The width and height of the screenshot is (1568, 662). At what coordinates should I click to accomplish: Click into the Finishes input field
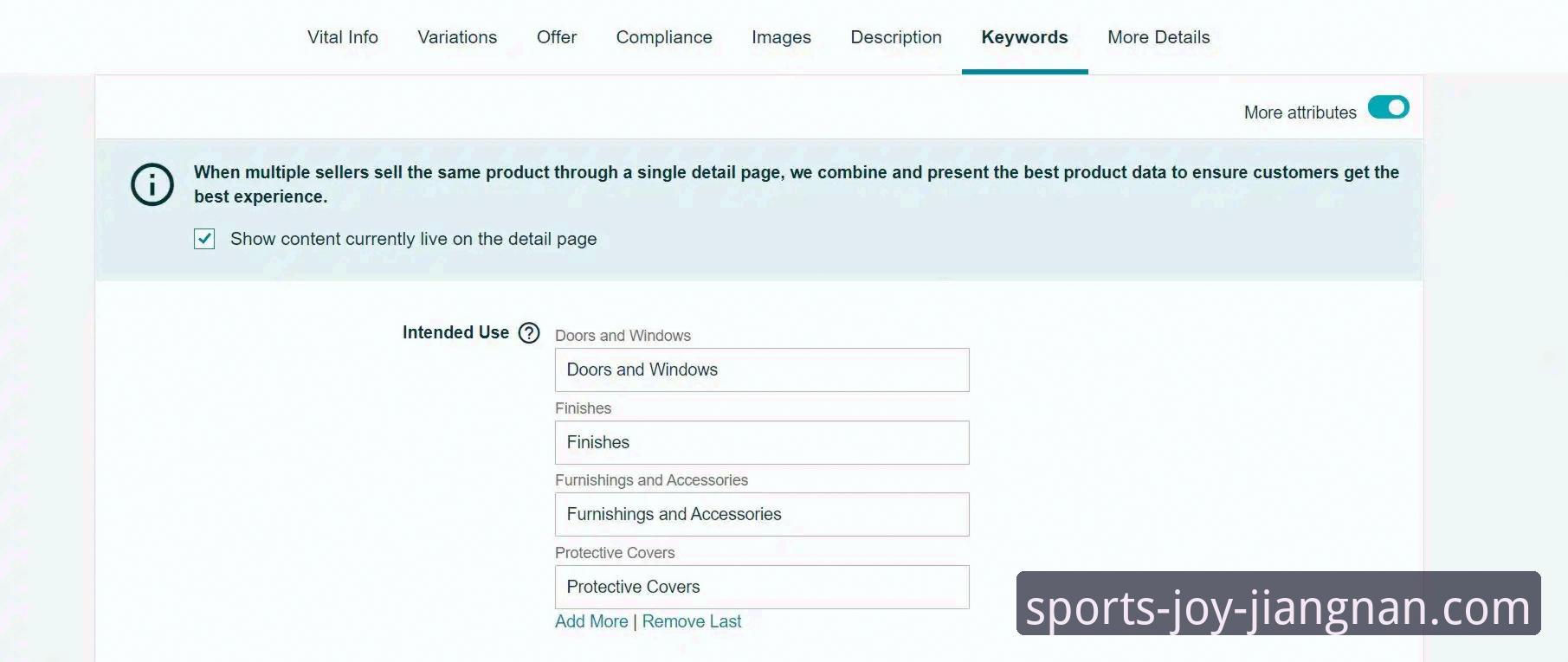[x=762, y=442]
